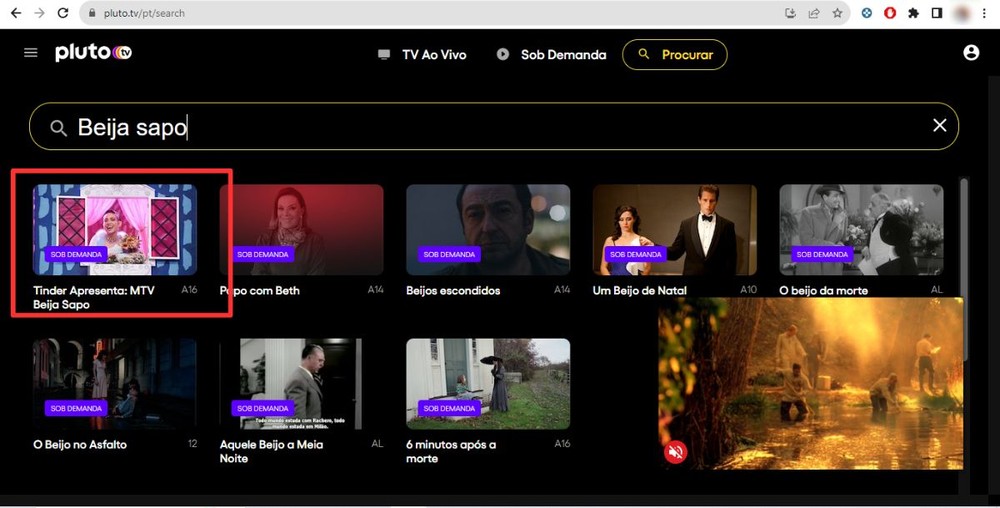Click the floating mini video player
This screenshot has height=508, width=1000.
(x=811, y=384)
